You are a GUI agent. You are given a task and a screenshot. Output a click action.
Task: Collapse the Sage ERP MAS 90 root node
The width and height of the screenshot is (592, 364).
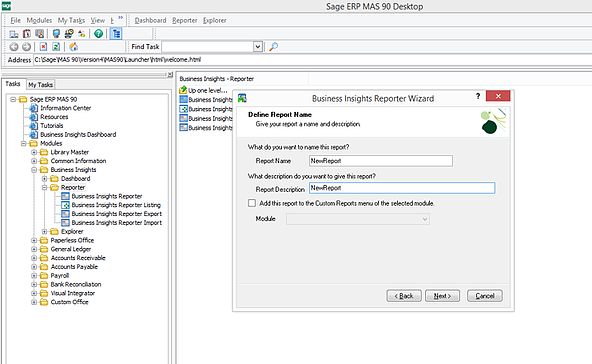coord(13,99)
